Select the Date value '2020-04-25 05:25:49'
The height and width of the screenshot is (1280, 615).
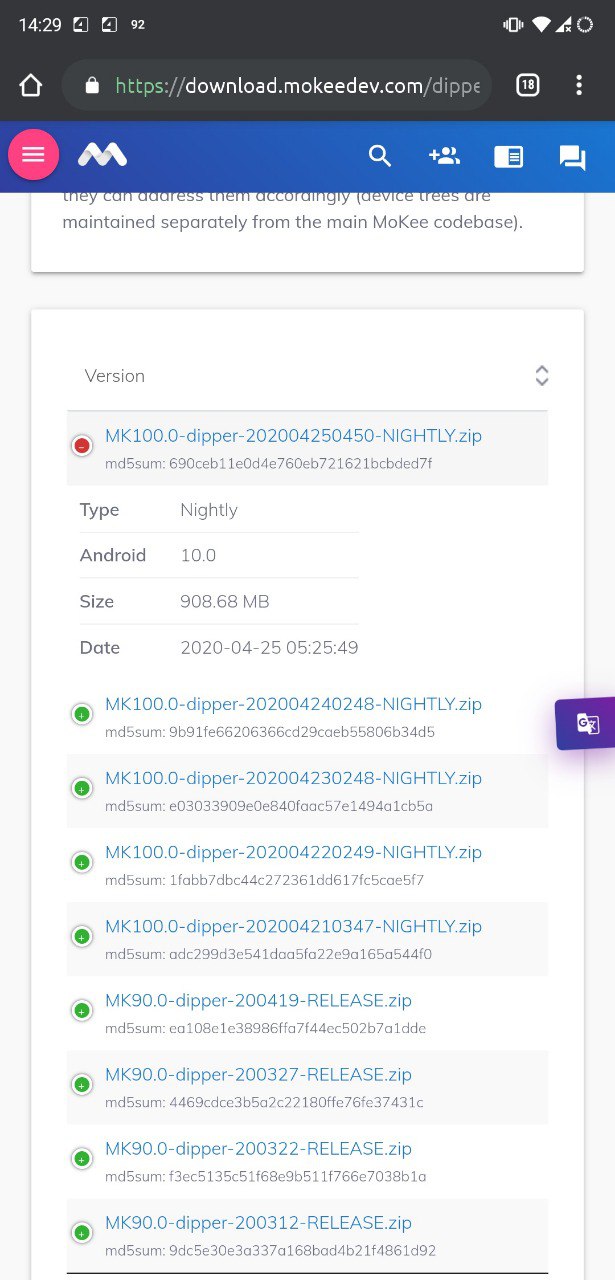point(269,648)
